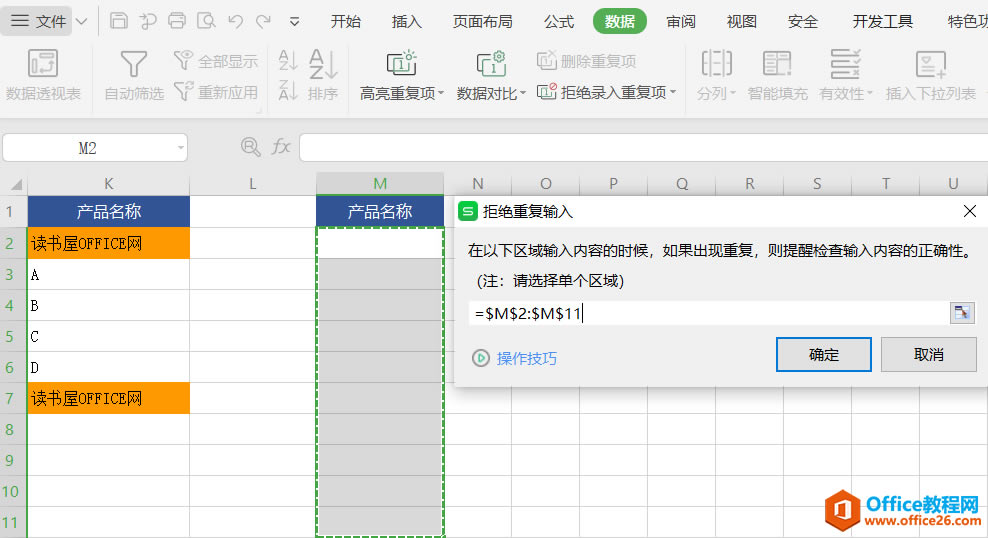Click Insert Dropdown List (插入下拉列表) icon
This screenshot has width=988, height=538.
click(931, 64)
